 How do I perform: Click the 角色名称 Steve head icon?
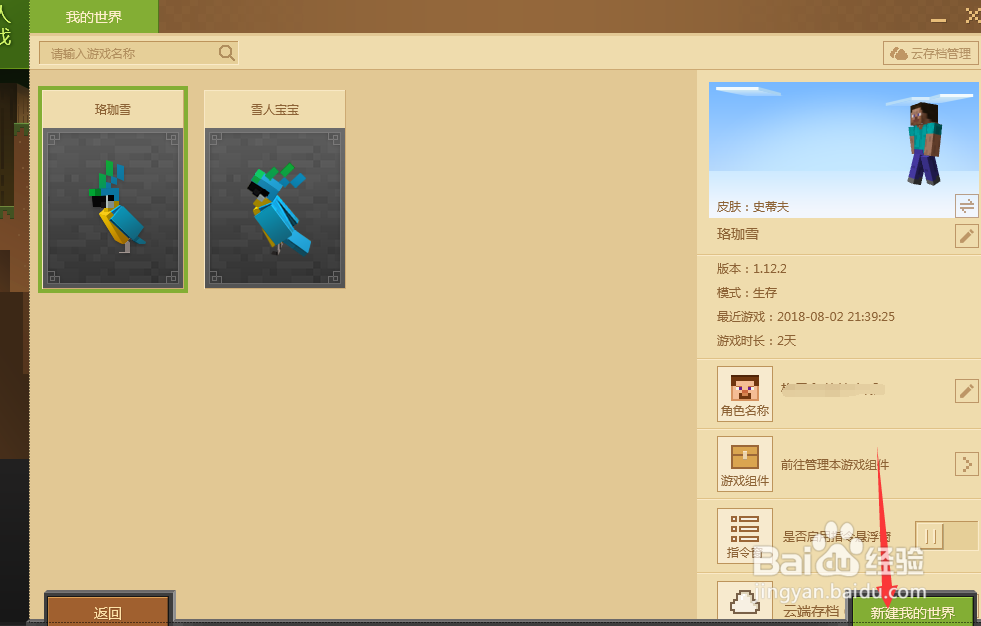[x=745, y=394]
